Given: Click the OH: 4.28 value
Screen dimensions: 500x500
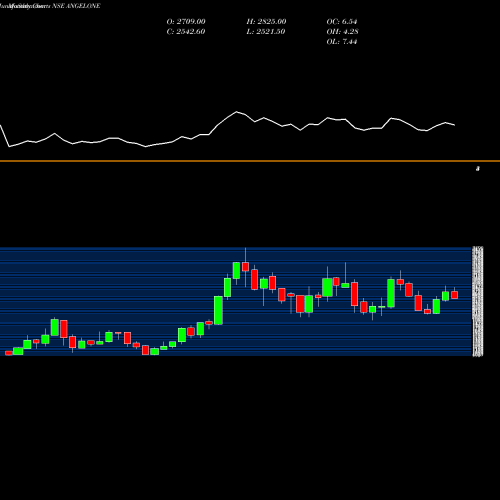Looking at the screenshot, I should [342, 31].
